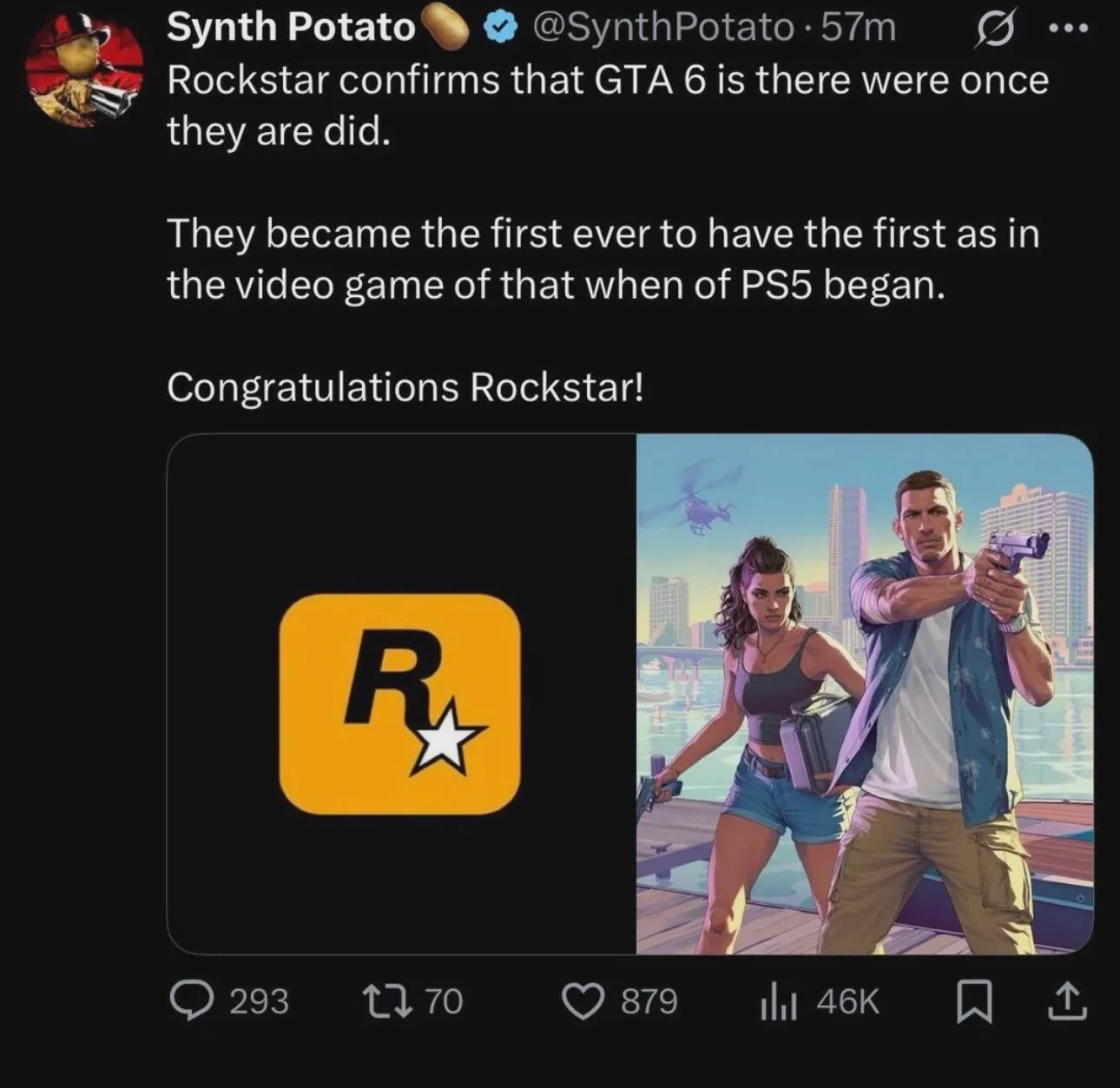Click the "Congratulations Rockstar!" post text
This screenshot has height=1088, width=1120.
tap(405, 387)
